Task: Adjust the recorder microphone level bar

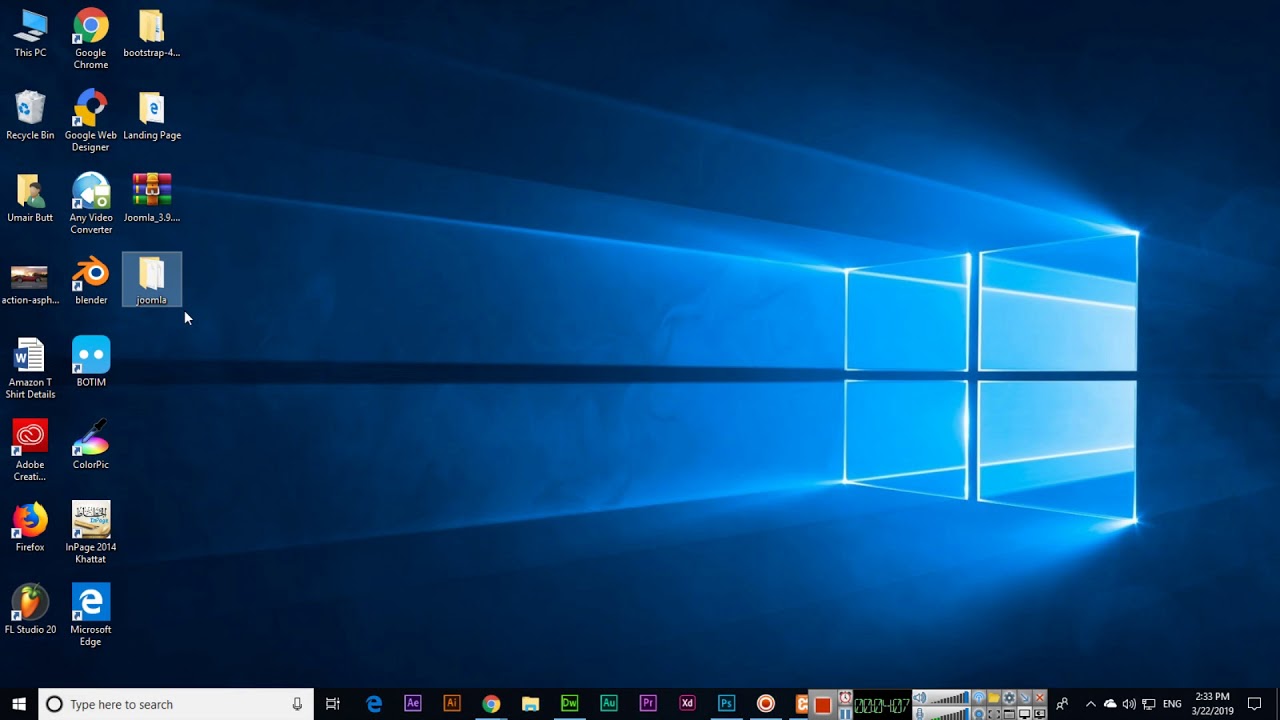Action: click(x=949, y=713)
